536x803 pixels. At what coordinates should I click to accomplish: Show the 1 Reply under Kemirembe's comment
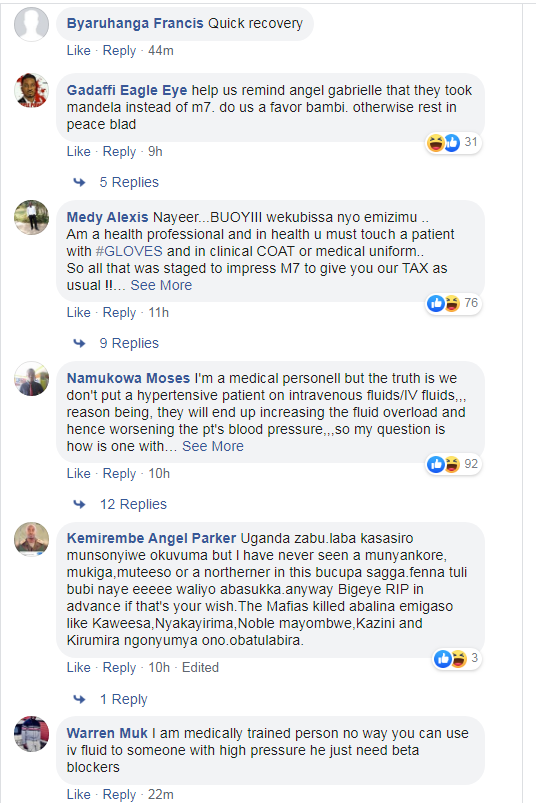(123, 699)
